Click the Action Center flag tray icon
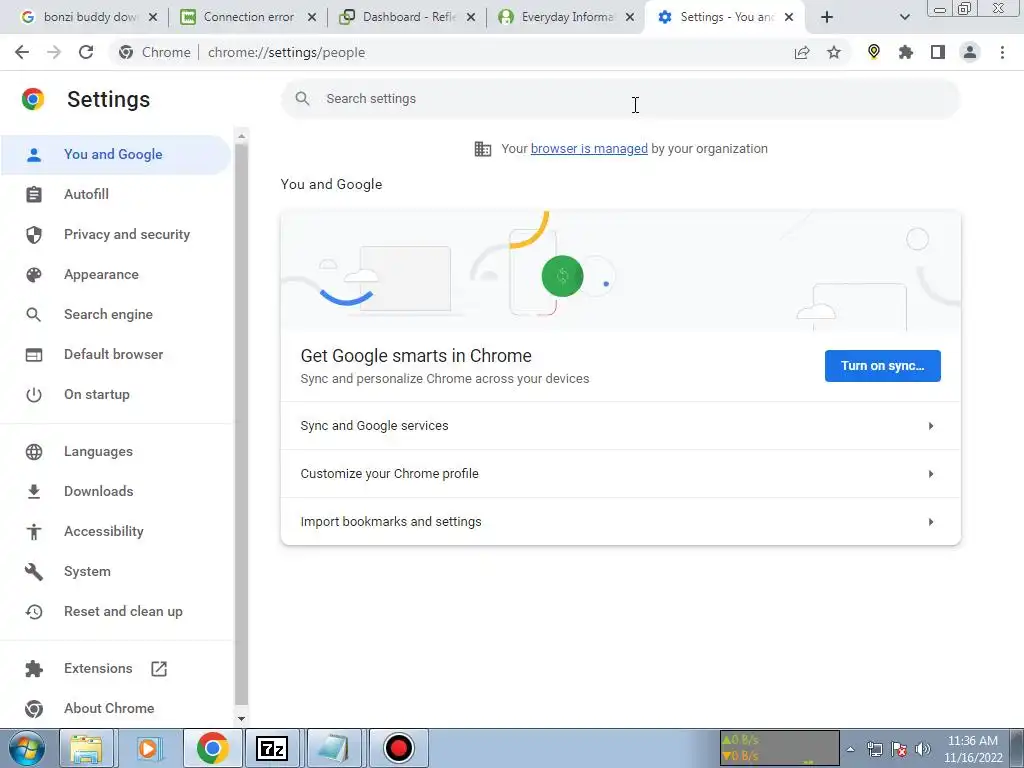Viewport: 1024px width, 768px height. coord(899,749)
